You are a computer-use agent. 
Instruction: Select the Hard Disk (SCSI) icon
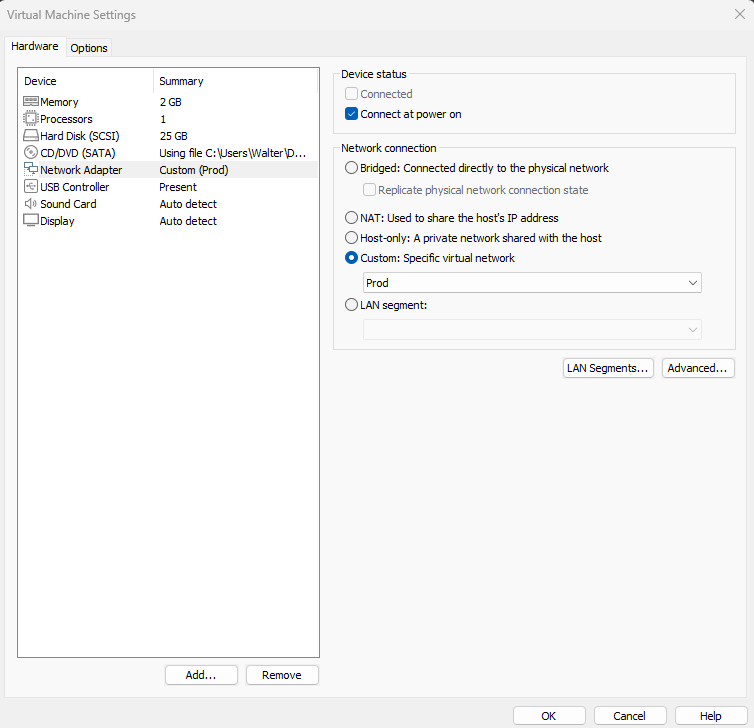coord(31,136)
